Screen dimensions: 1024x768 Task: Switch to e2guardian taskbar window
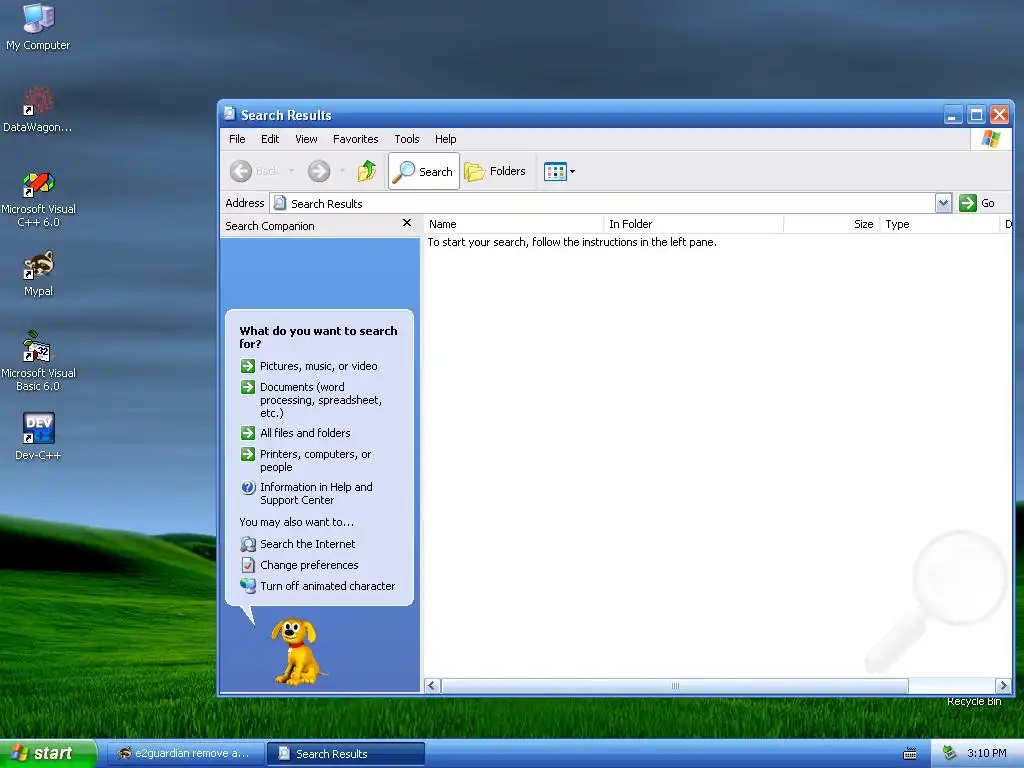coord(185,754)
